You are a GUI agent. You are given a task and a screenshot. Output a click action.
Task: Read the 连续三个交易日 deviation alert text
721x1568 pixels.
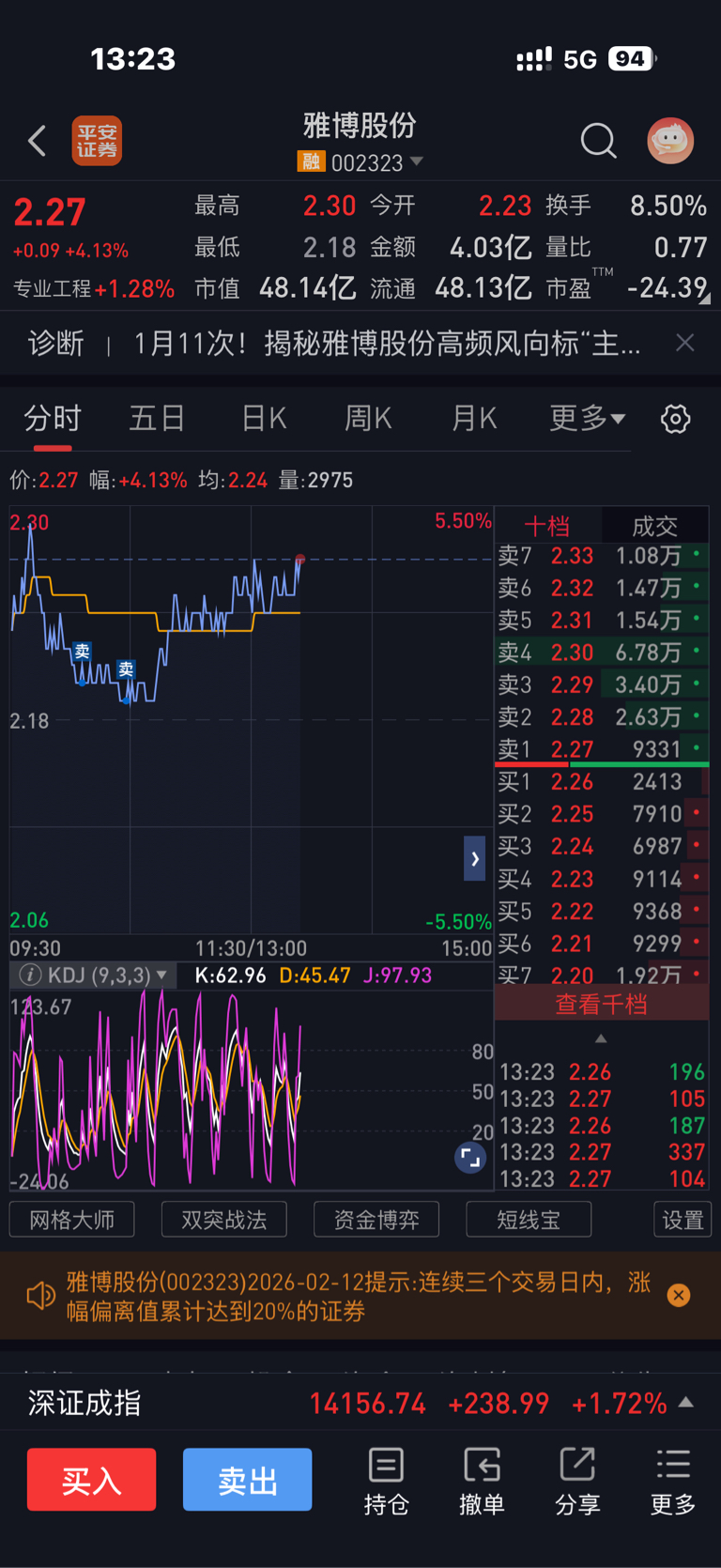pyautogui.click(x=359, y=1296)
